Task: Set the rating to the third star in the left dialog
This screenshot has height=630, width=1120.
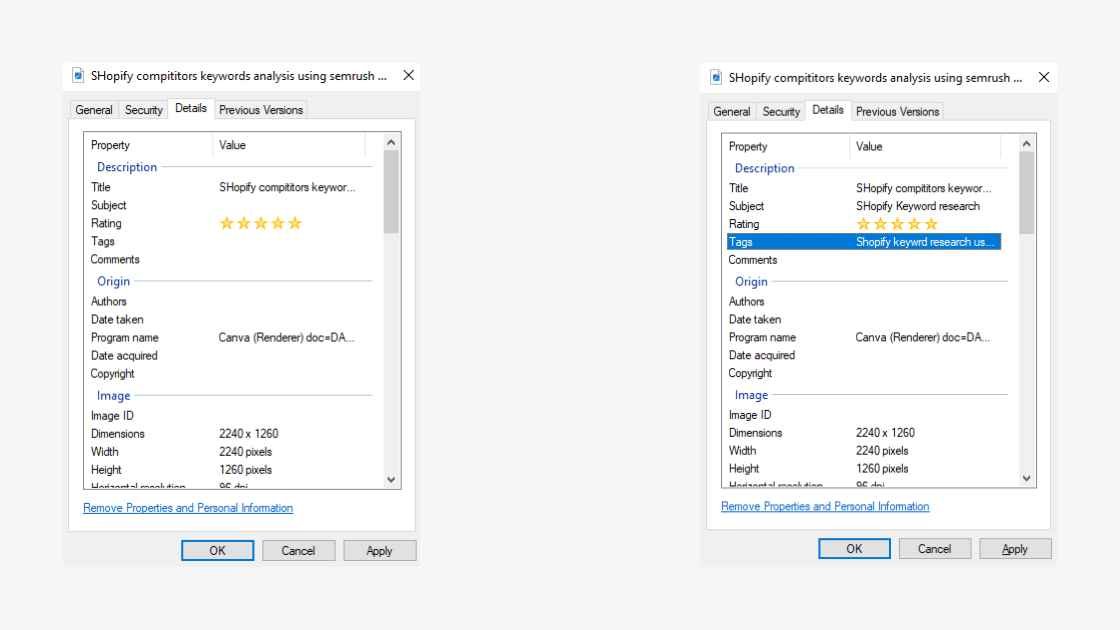Action: (x=261, y=224)
